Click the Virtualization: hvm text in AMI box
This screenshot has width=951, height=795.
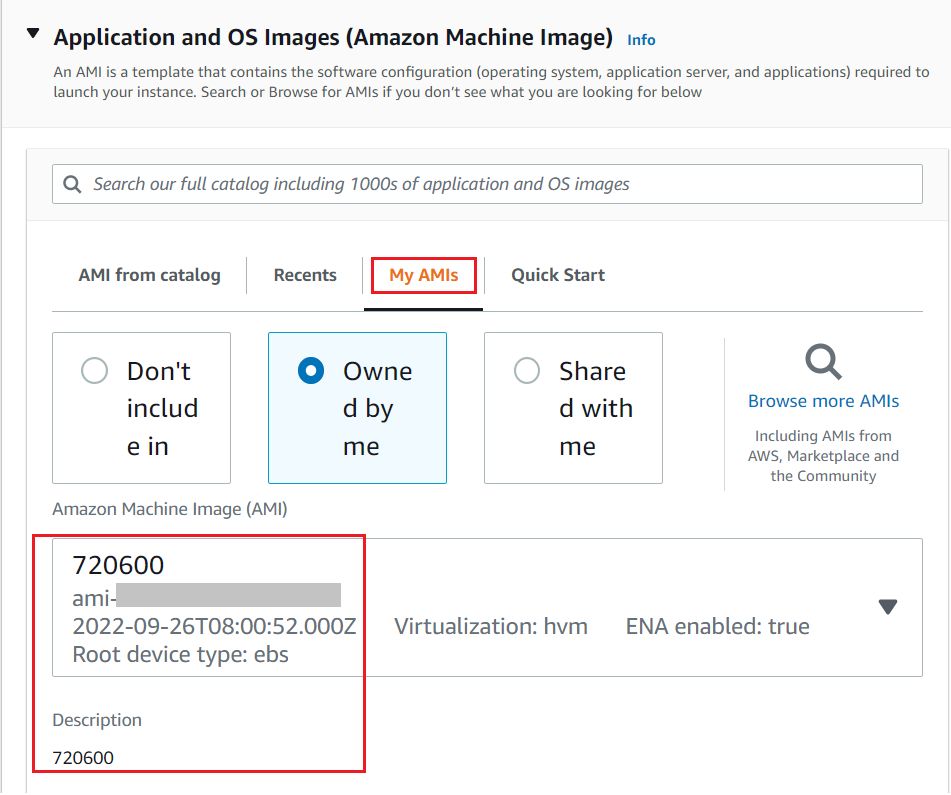[x=491, y=627]
